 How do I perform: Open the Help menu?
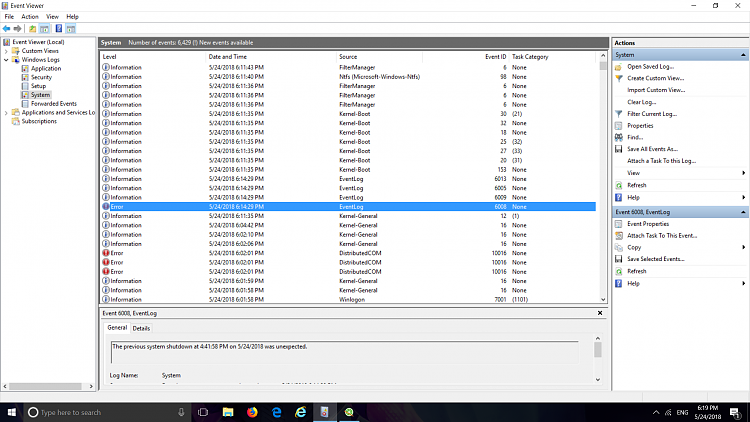click(x=72, y=17)
